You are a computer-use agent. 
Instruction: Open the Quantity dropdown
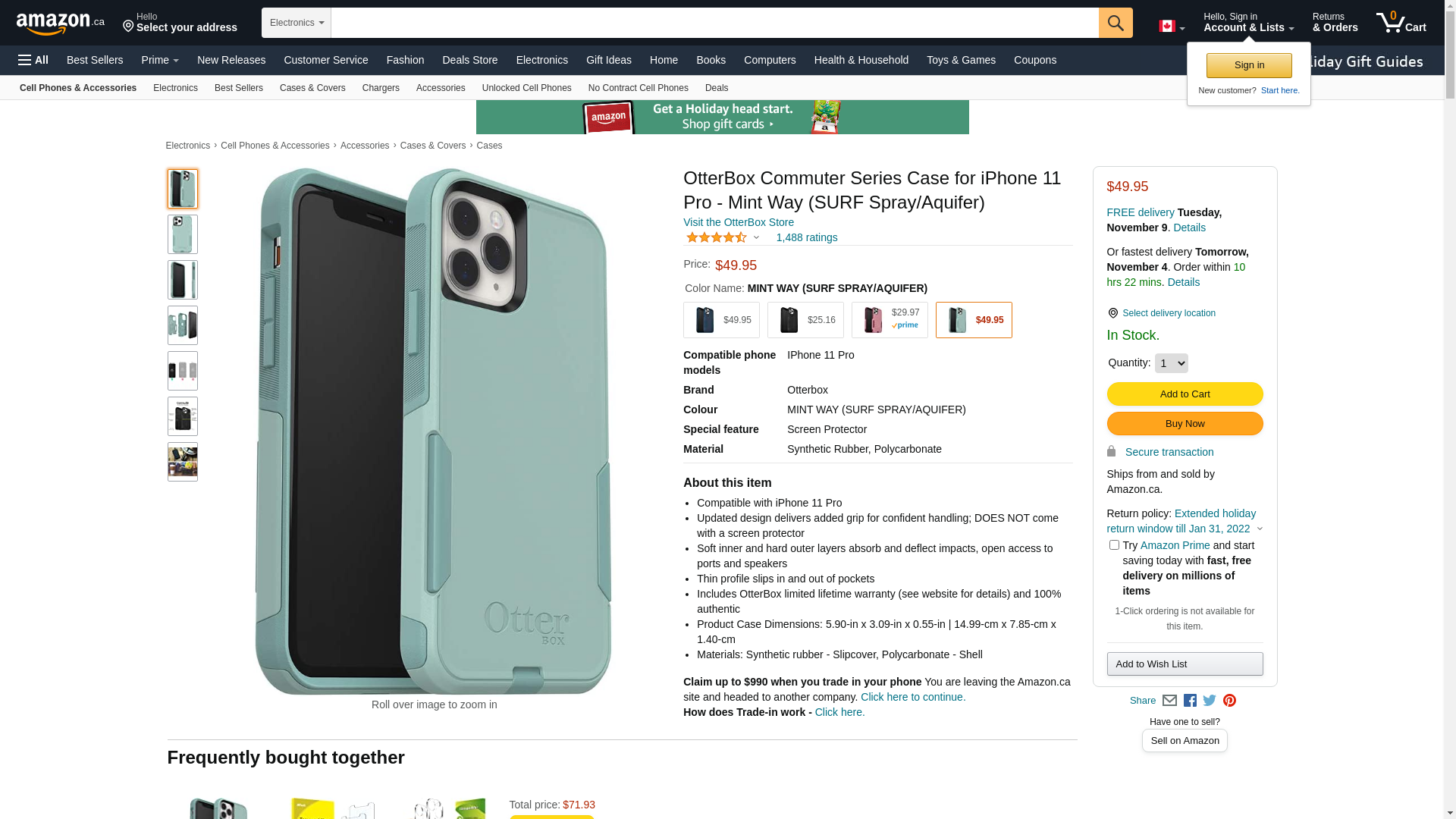1171,363
